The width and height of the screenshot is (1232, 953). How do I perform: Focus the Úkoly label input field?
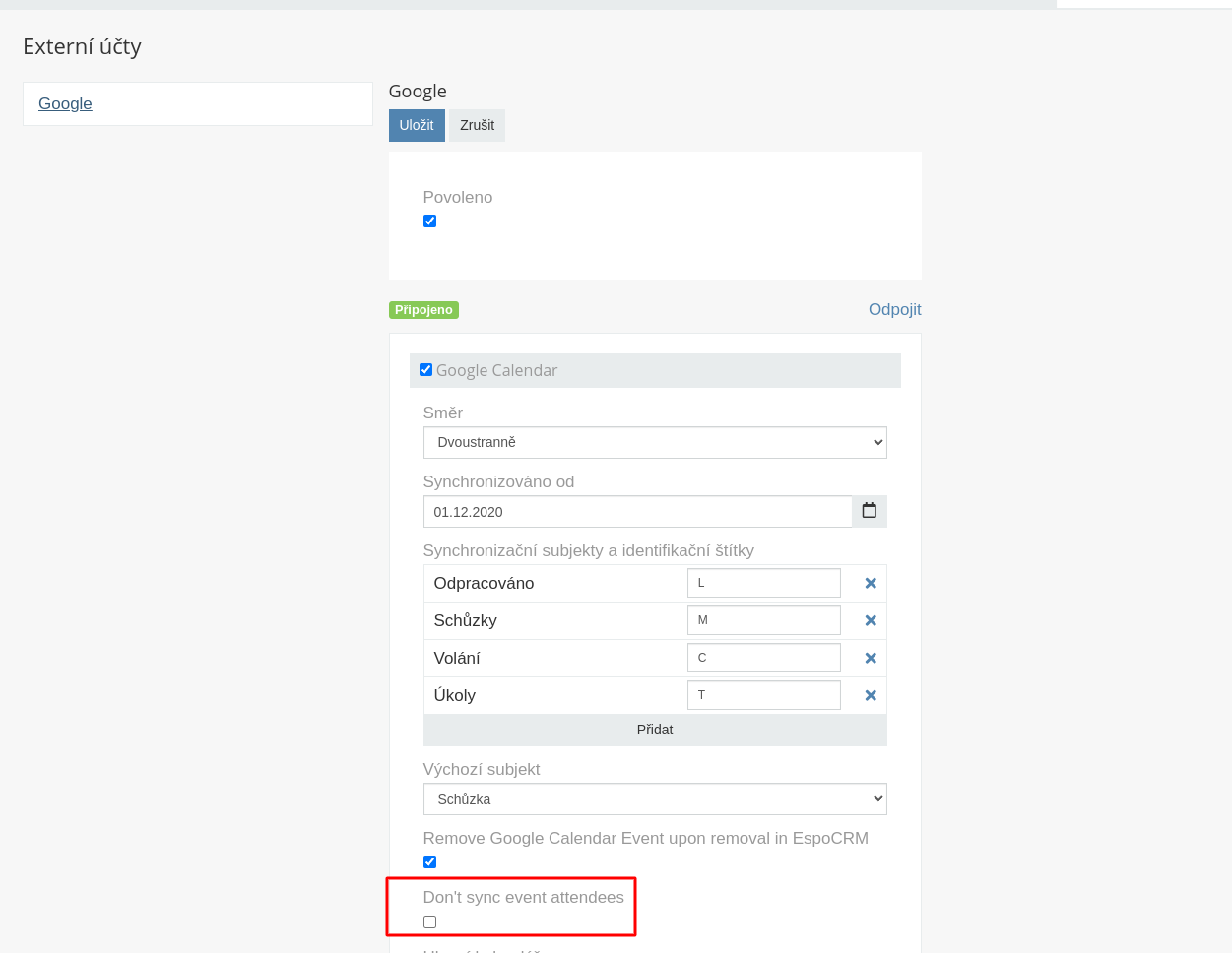tap(763, 695)
